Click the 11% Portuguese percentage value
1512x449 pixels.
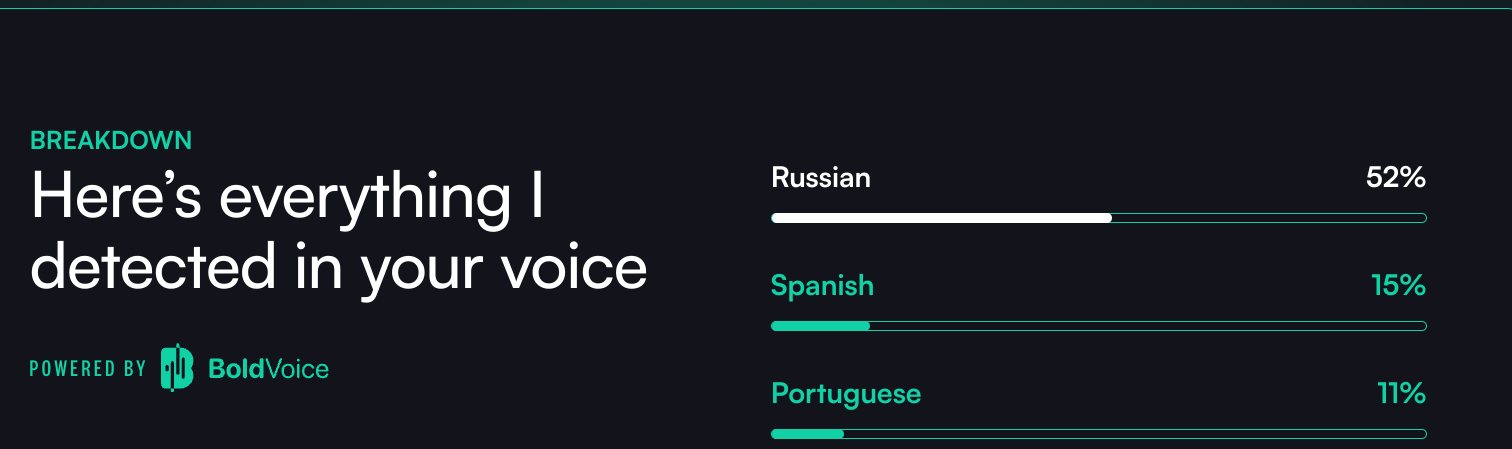(1401, 394)
